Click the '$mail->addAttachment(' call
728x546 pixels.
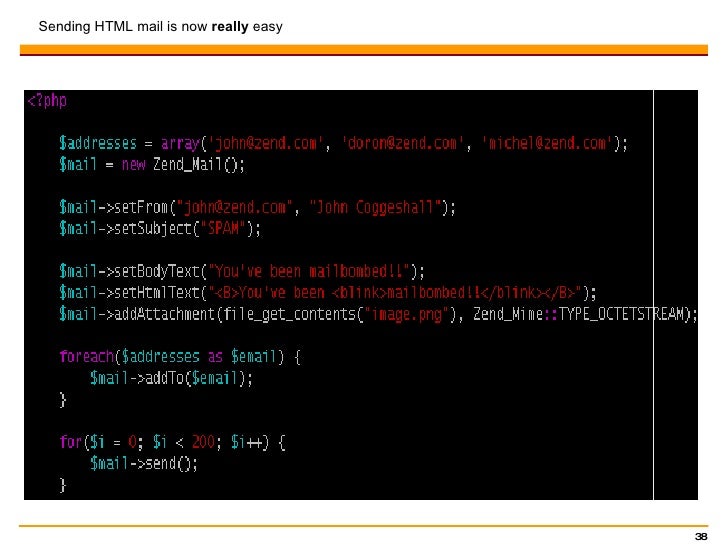tap(378, 314)
